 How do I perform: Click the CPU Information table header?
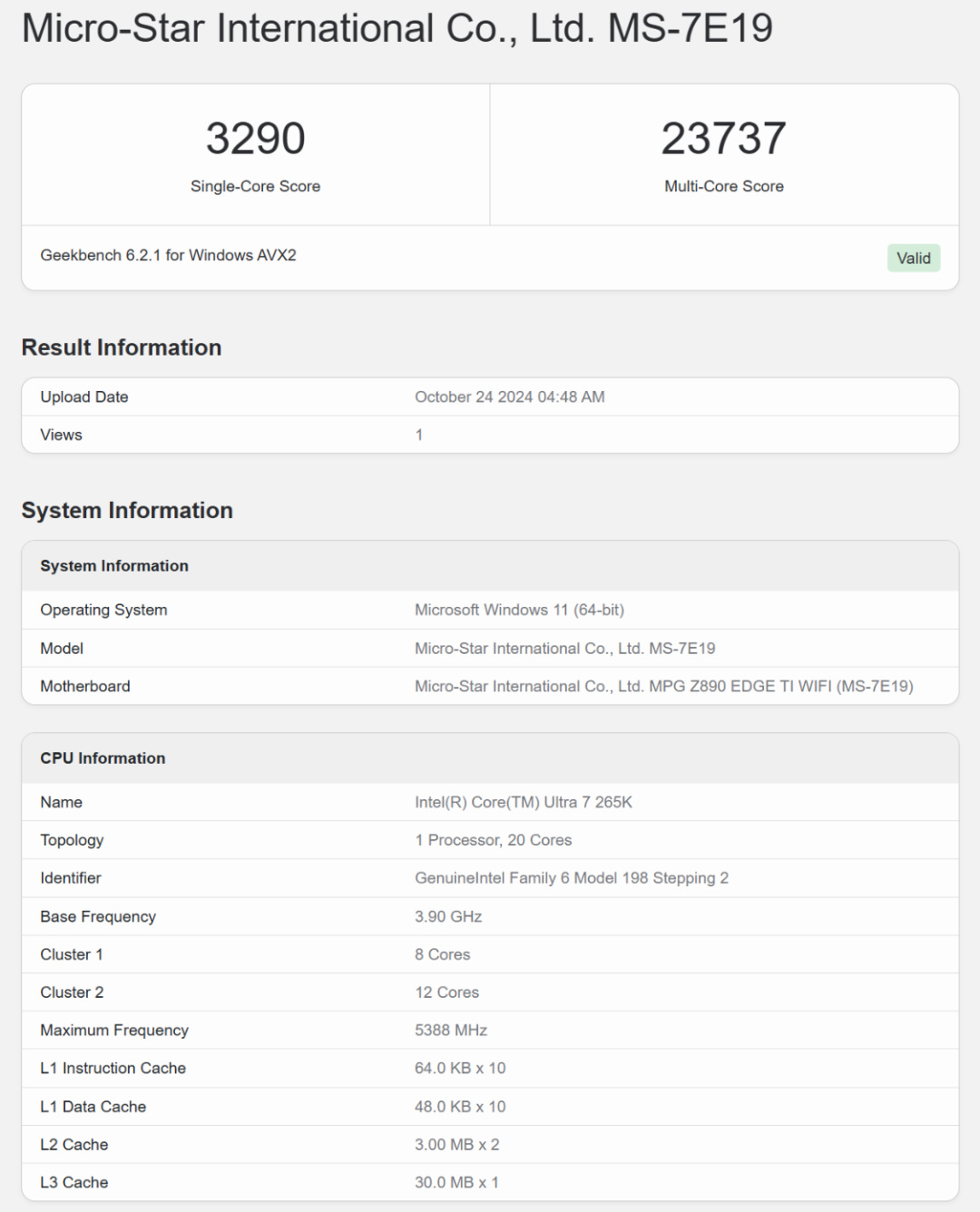coord(103,758)
